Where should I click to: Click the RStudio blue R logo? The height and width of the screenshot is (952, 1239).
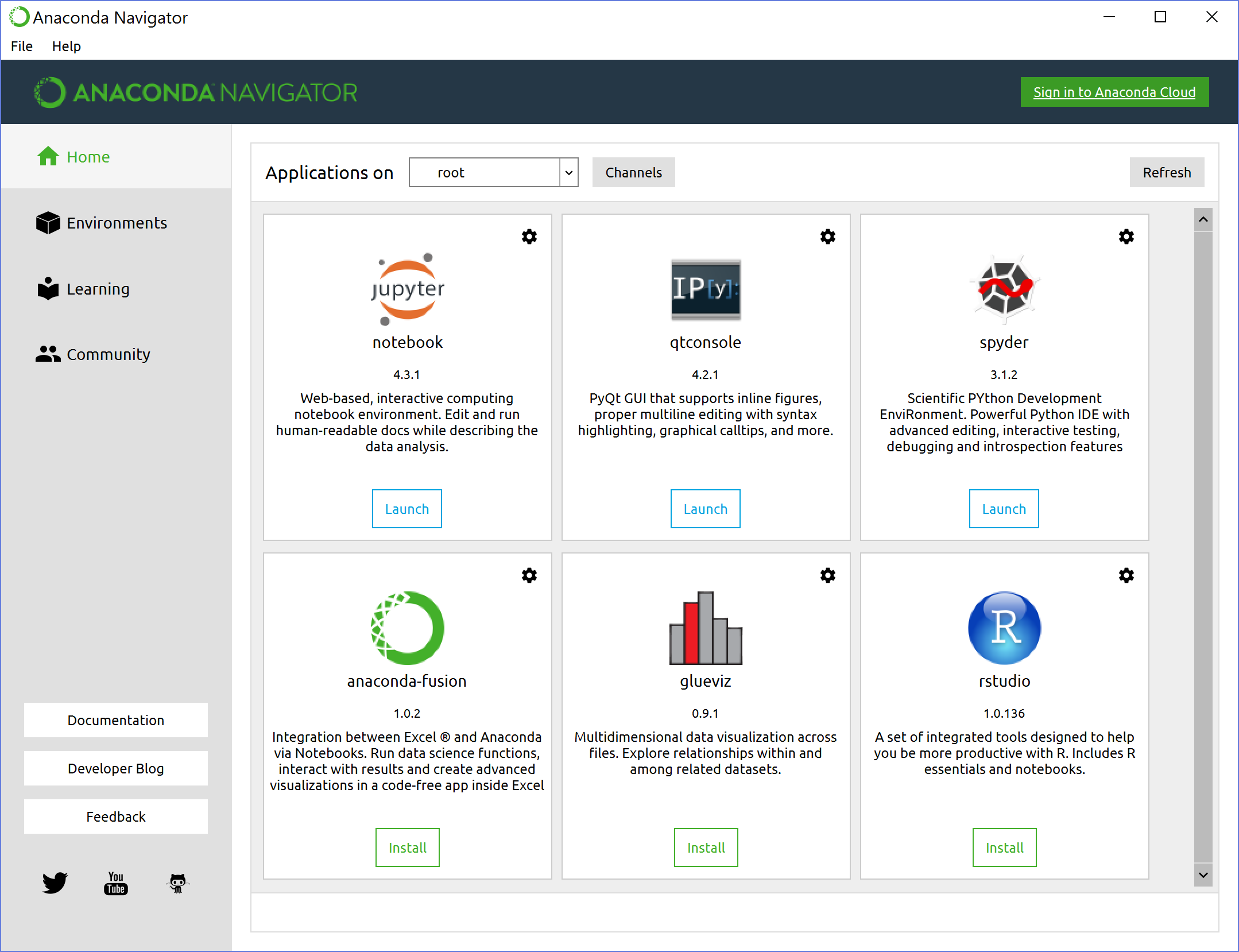pyautogui.click(x=1005, y=628)
